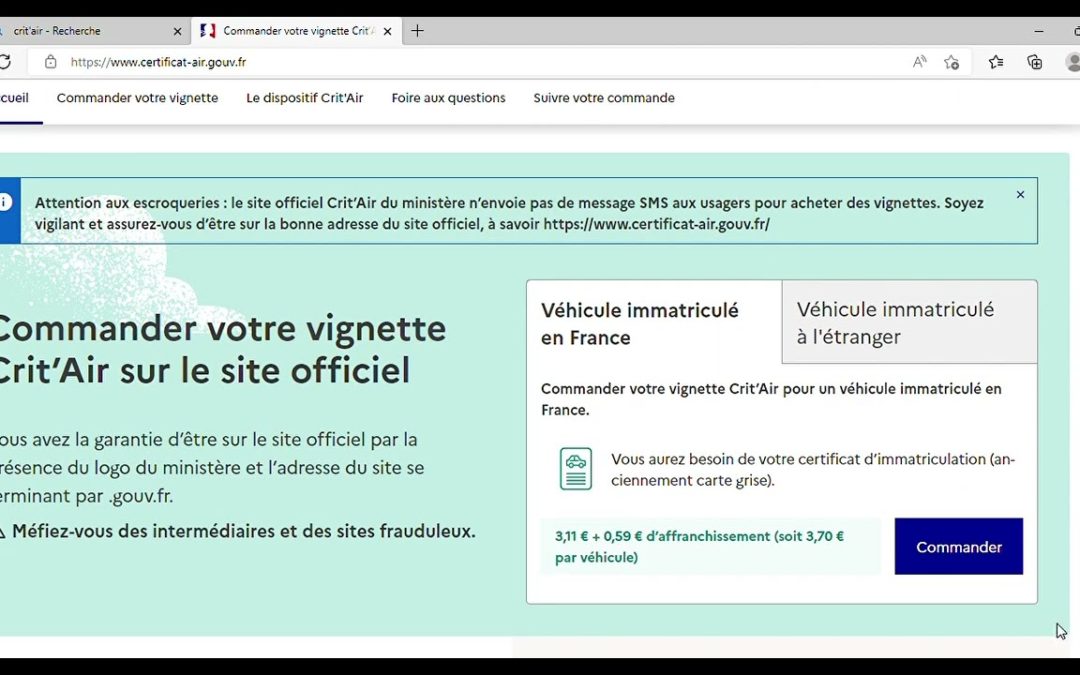Click the registration certificate document icon
Screen dimensions: 1080x675
tap(576, 468)
